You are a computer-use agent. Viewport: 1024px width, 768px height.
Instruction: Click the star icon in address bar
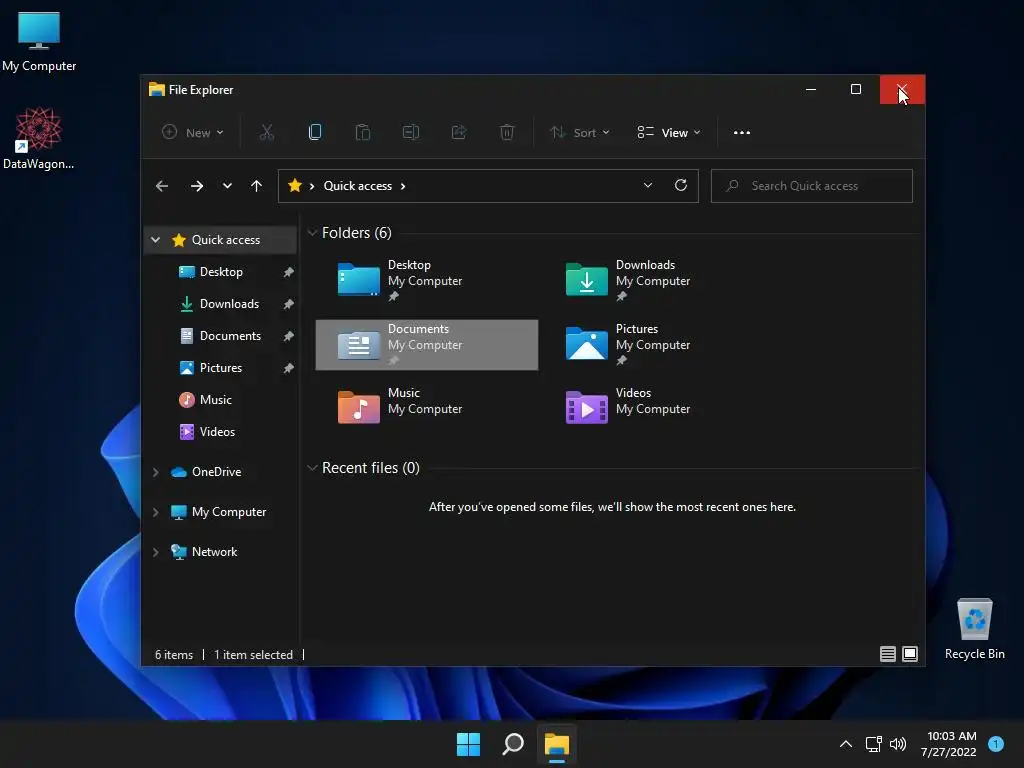click(295, 185)
